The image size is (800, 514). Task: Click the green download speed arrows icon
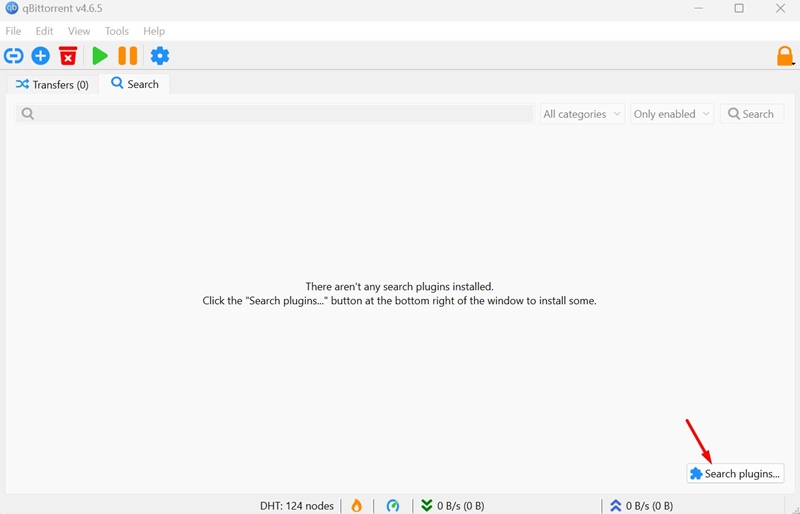427,505
